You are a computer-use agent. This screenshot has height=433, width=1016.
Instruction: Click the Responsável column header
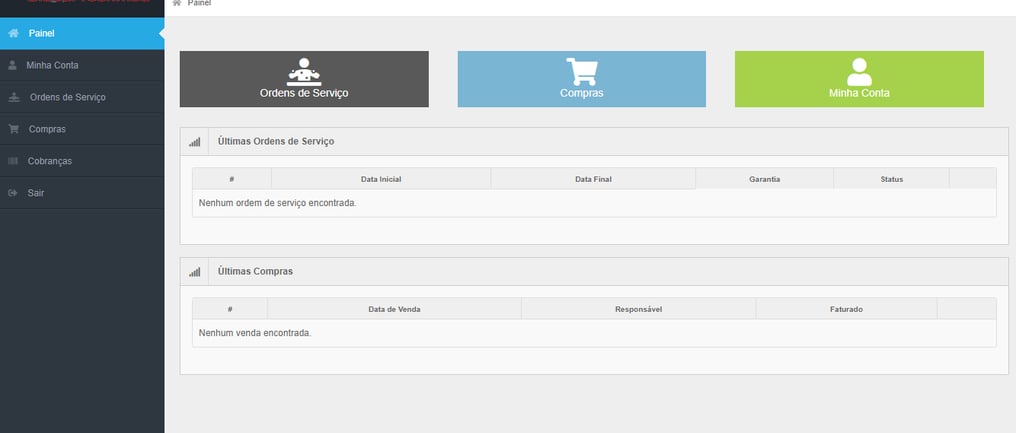click(638, 309)
